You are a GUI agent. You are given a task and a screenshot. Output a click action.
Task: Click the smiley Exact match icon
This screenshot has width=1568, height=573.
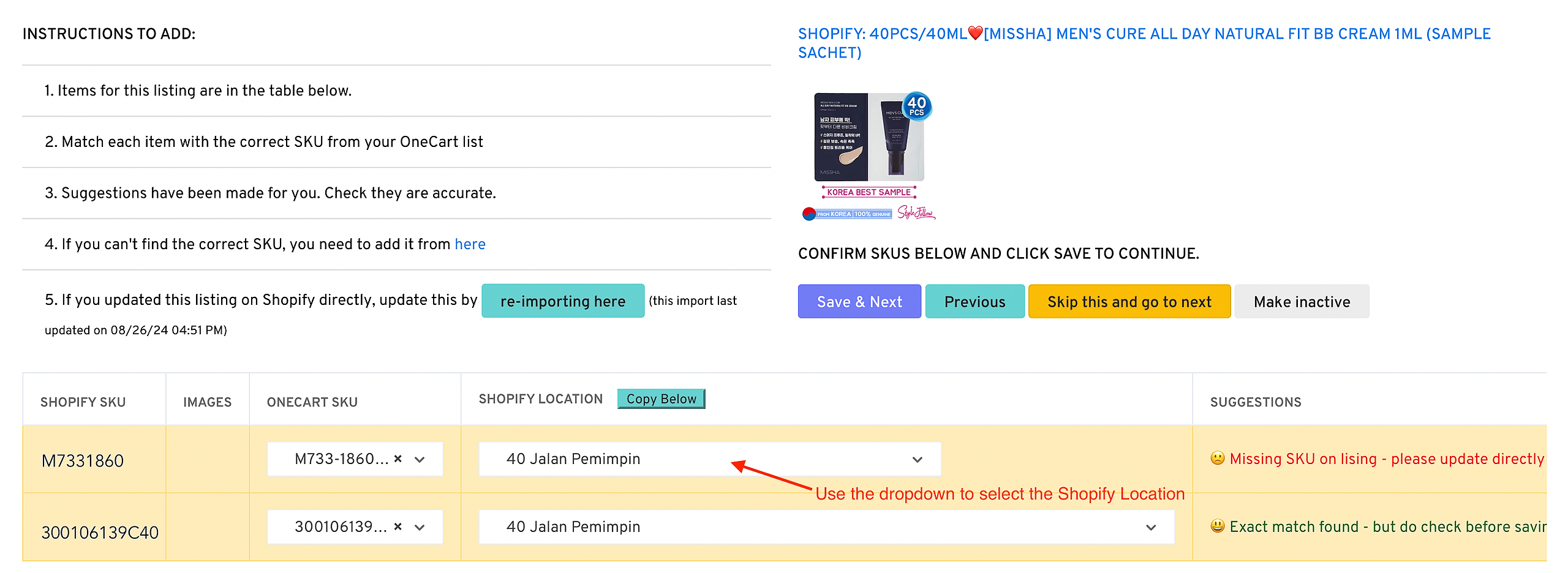tap(1218, 526)
